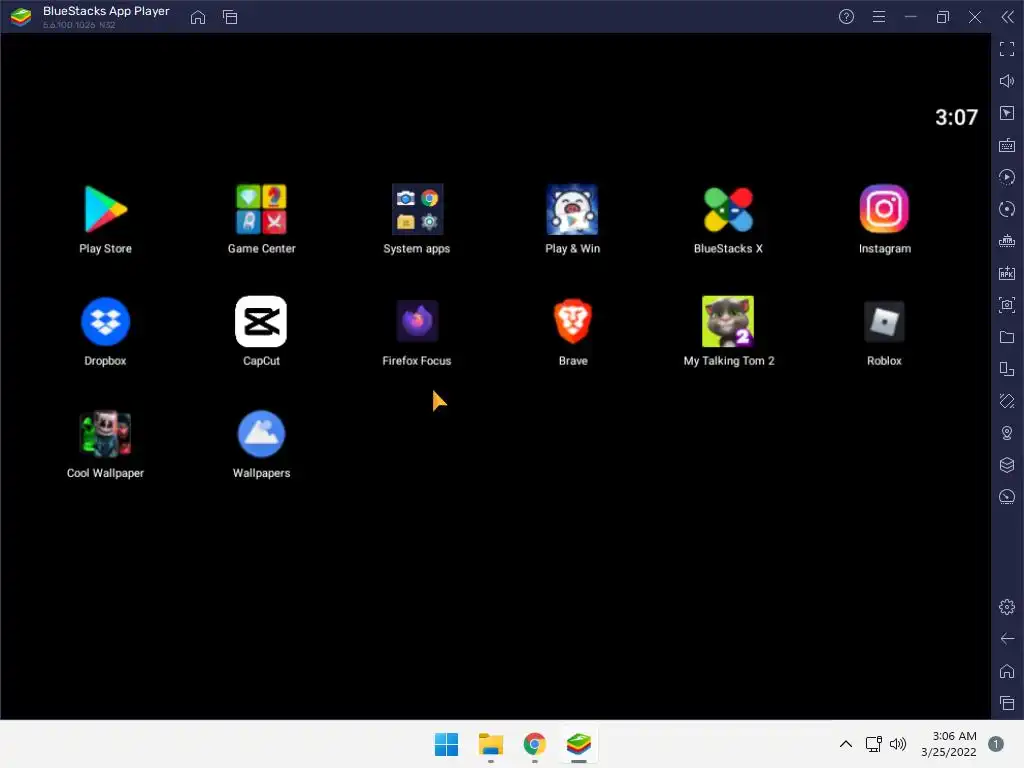Viewport: 1024px width, 768px height.
Task: Take a screenshot from the sidebar
Action: (x=1007, y=305)
